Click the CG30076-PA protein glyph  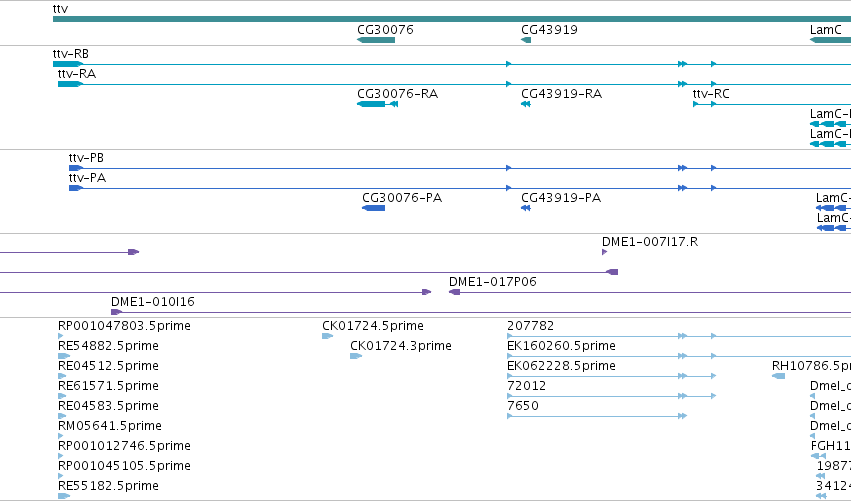[373, 208]
